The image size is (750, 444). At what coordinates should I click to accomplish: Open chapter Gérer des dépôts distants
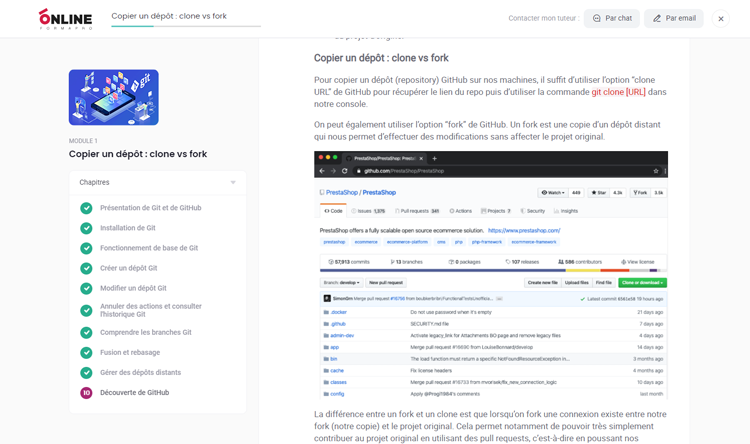pos(140,372)
